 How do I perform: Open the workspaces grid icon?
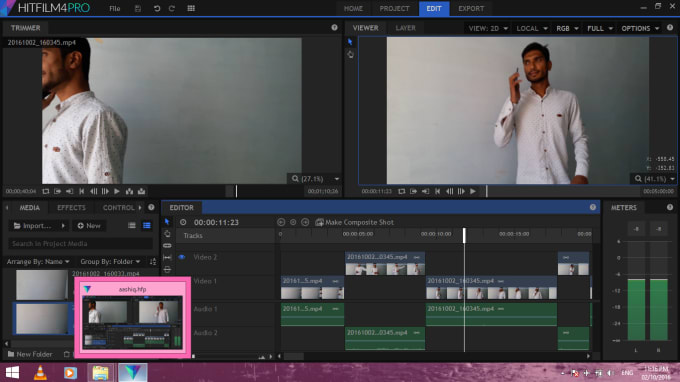191,9
